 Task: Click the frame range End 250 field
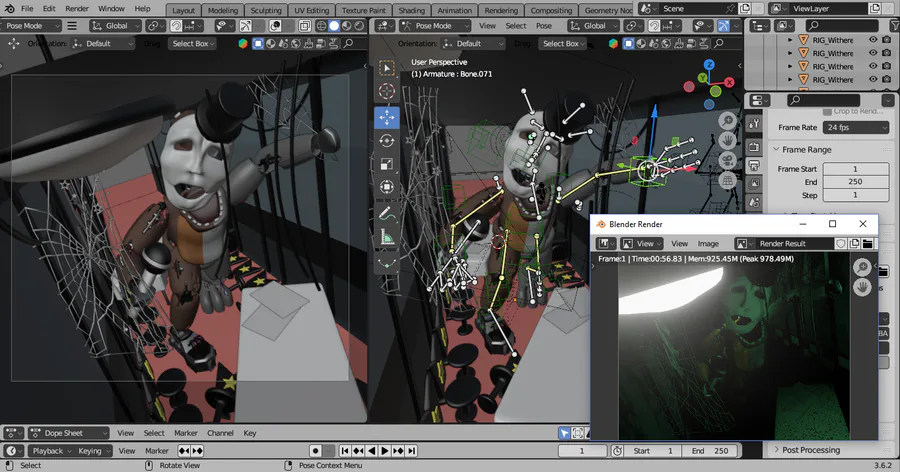click(x=855, y=181)
